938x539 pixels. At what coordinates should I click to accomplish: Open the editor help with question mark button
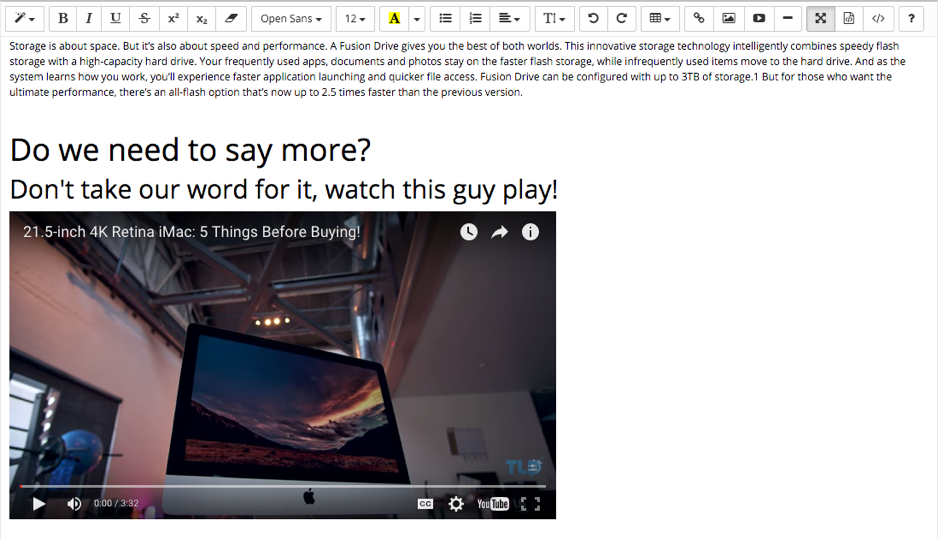click(911, 19)
